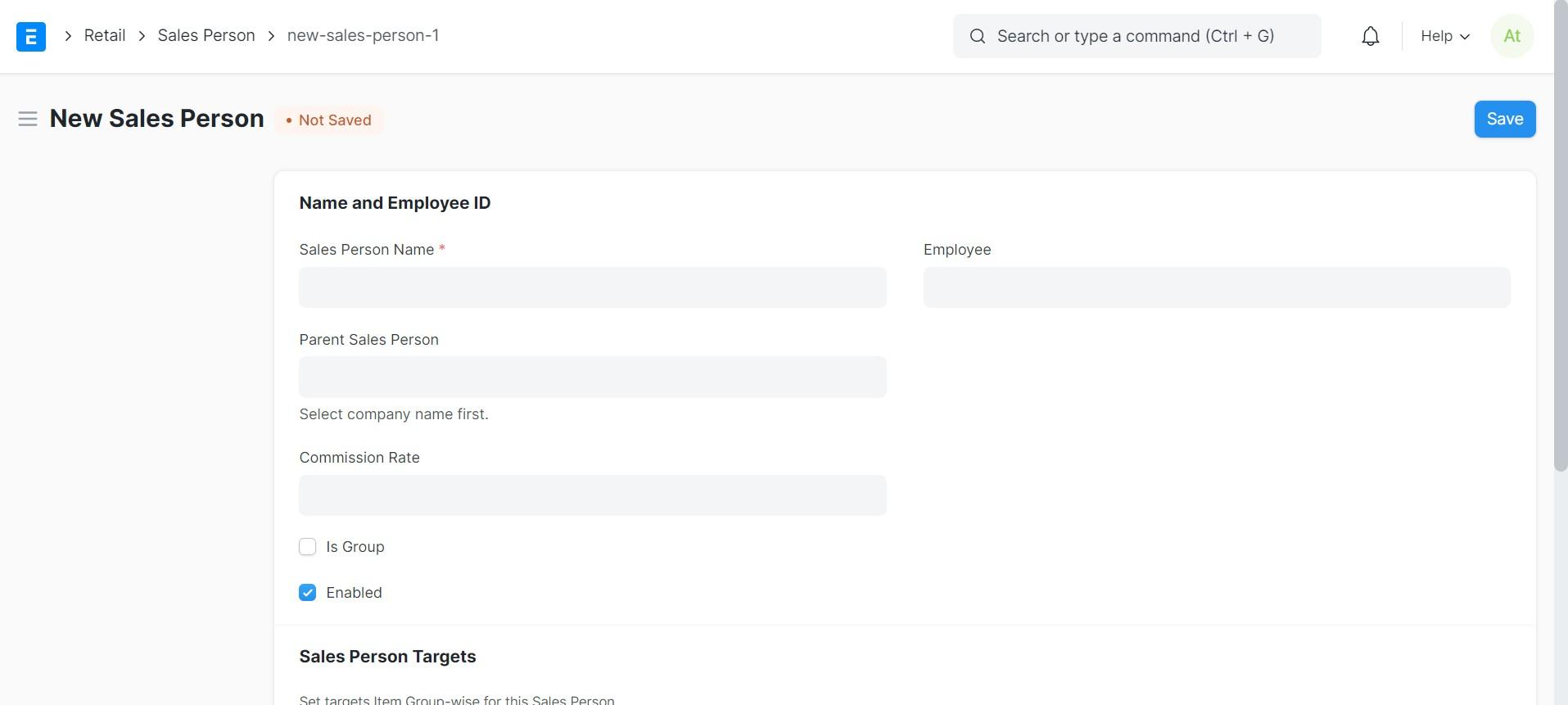Viewport: 1568px width, 705px height.
Task: Click the notifications bell icon
Action: pos(1370,36)
